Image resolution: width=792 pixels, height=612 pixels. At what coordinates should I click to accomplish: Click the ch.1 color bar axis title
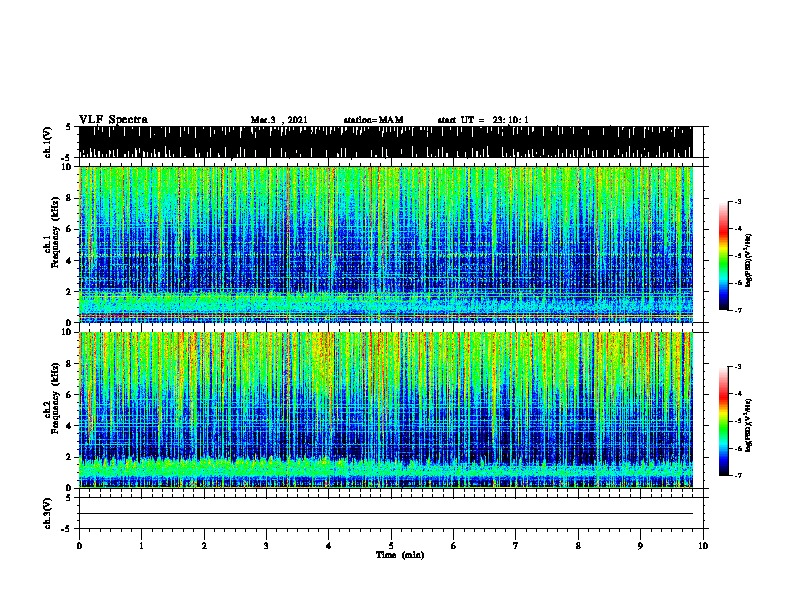click(x=749, y=260)
